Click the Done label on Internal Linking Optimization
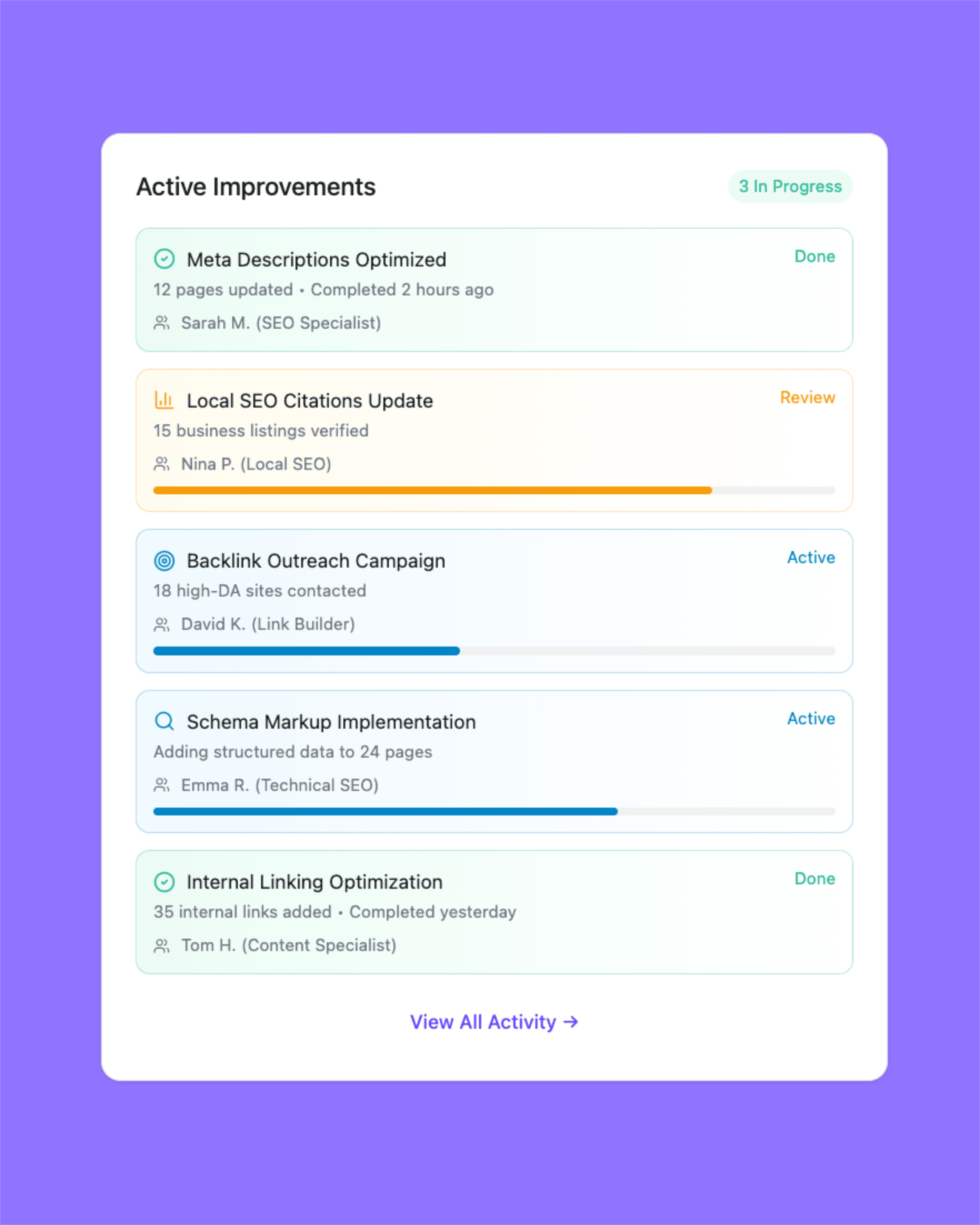The width and height of the screenshot is (980, 1225). pyautogui.click(x=815, y=878)
